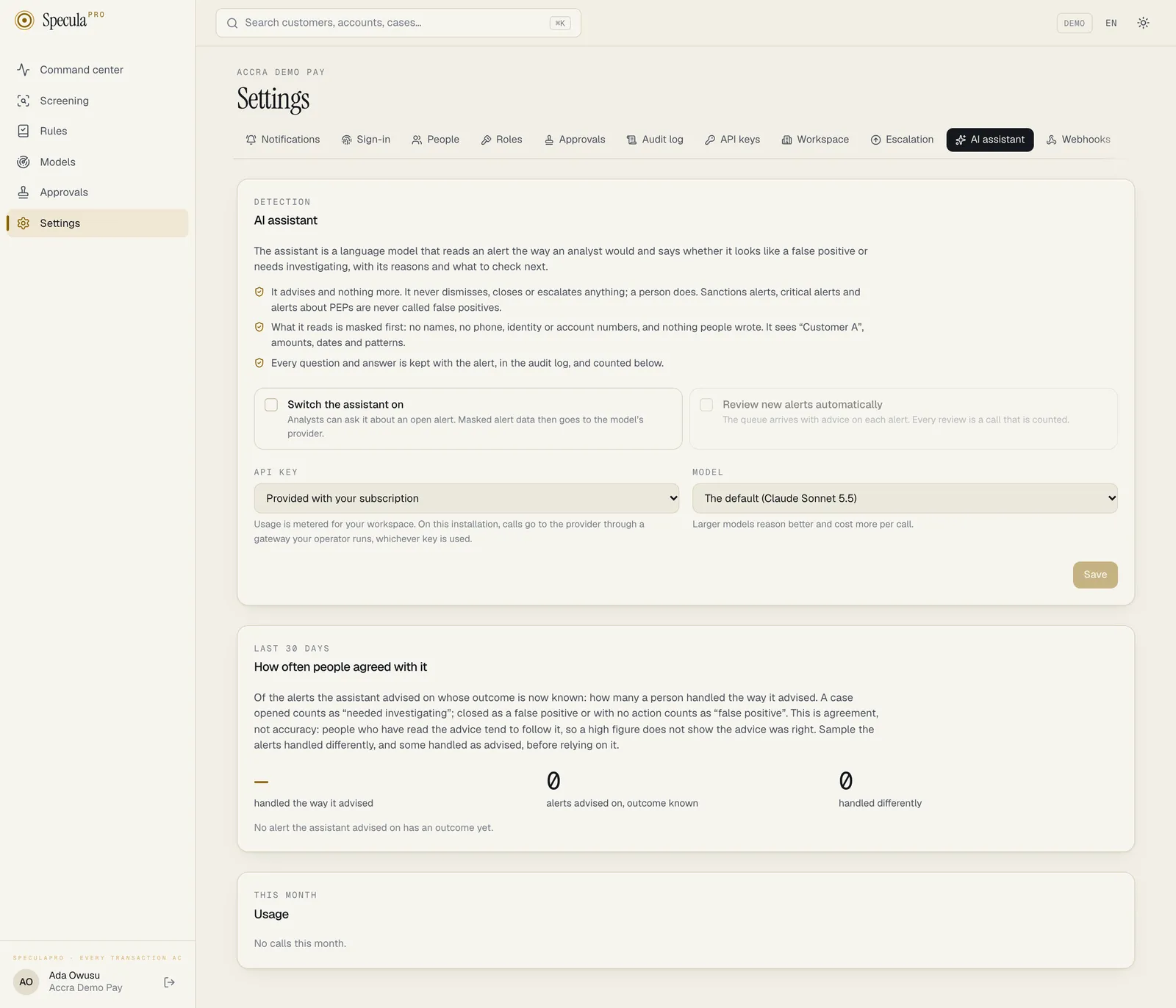The image size is (1176, 1008).
Task: Click the Save button
Action: click(1095, 575)
